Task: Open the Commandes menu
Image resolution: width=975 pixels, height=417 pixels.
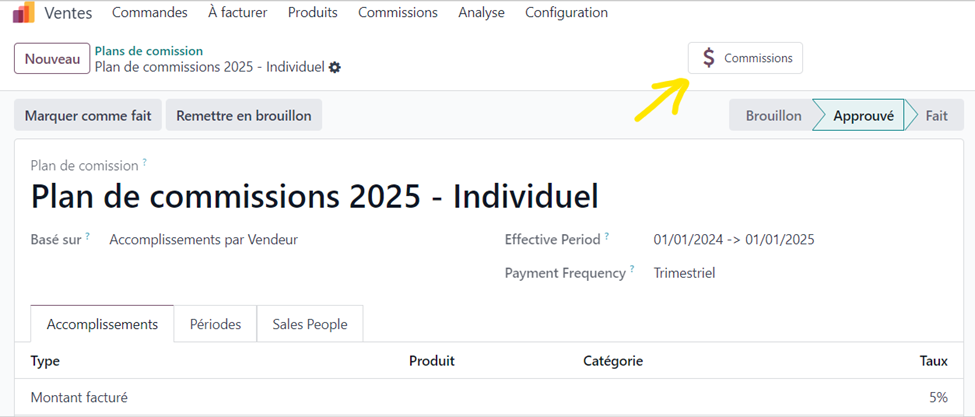Action: pos(150,12)
